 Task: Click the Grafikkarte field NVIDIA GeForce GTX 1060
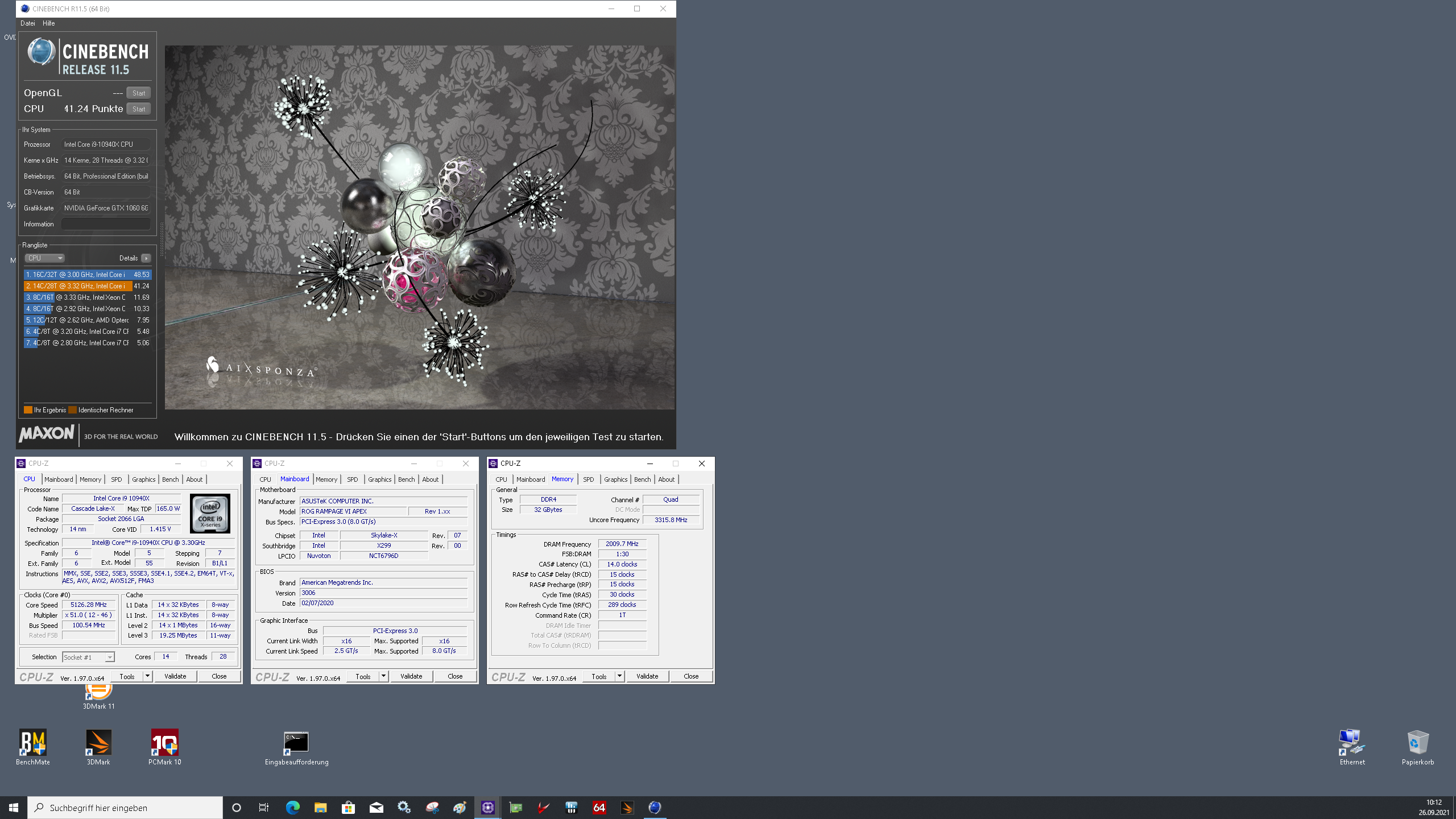[x=106, y=208]
